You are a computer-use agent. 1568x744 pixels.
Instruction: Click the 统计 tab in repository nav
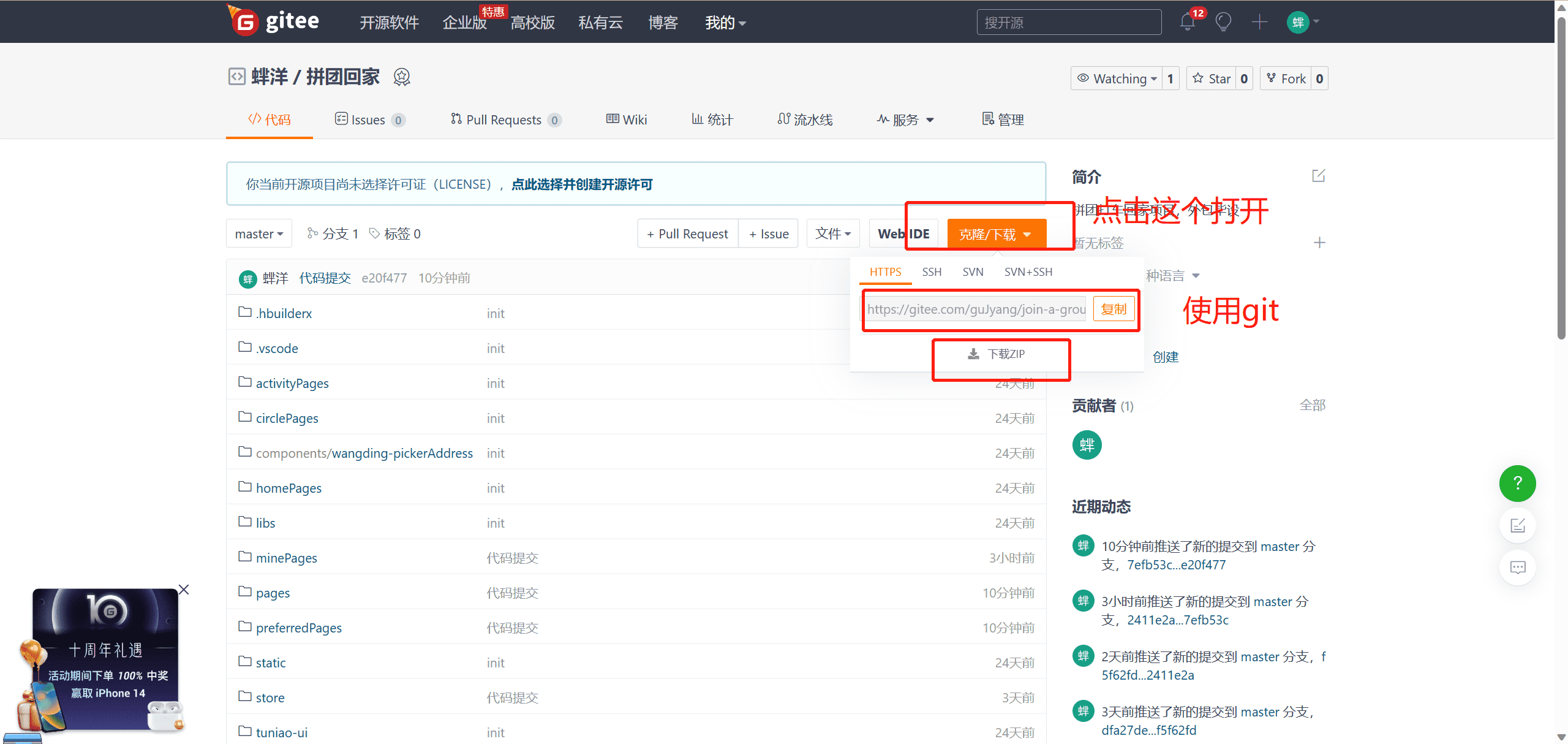point(713,119)
